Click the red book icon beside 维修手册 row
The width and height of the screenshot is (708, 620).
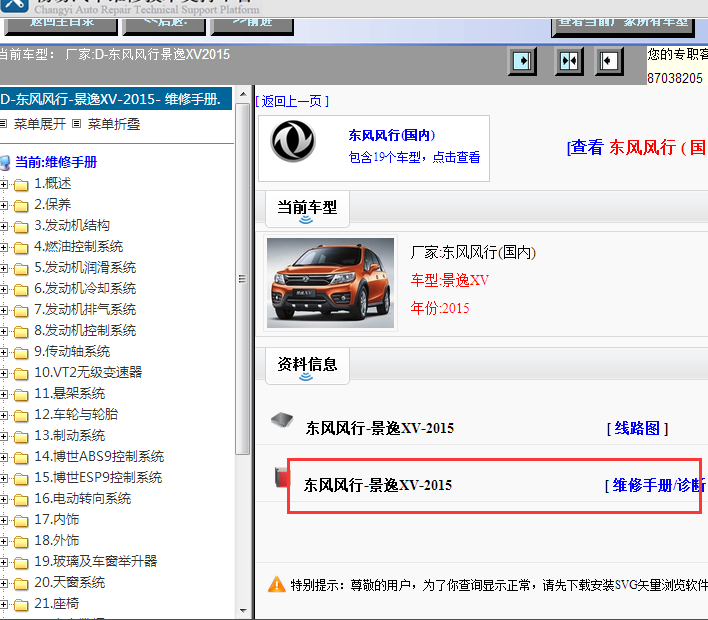pos(282,477)
